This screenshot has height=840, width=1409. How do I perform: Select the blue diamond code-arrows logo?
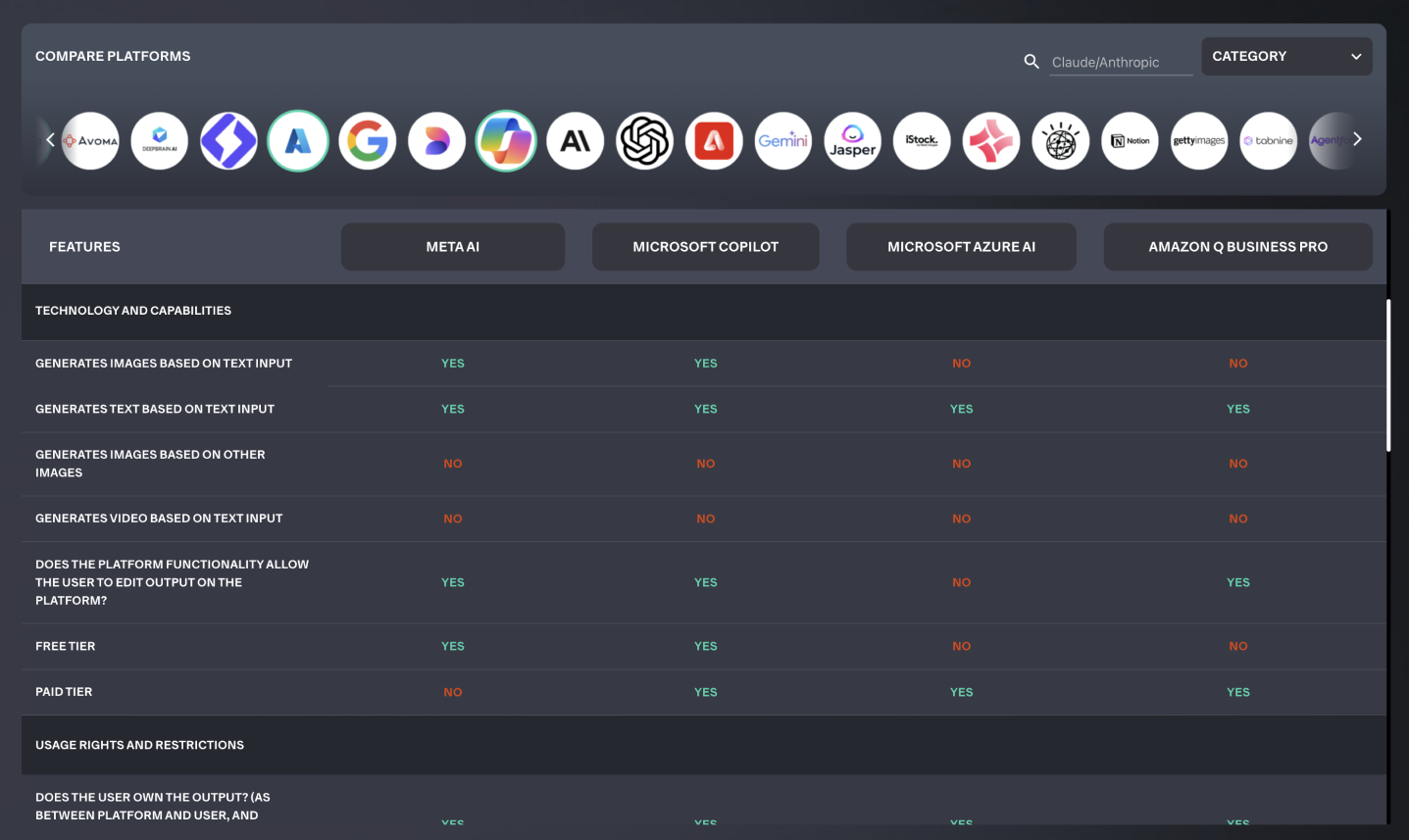(x=228, y=141)
